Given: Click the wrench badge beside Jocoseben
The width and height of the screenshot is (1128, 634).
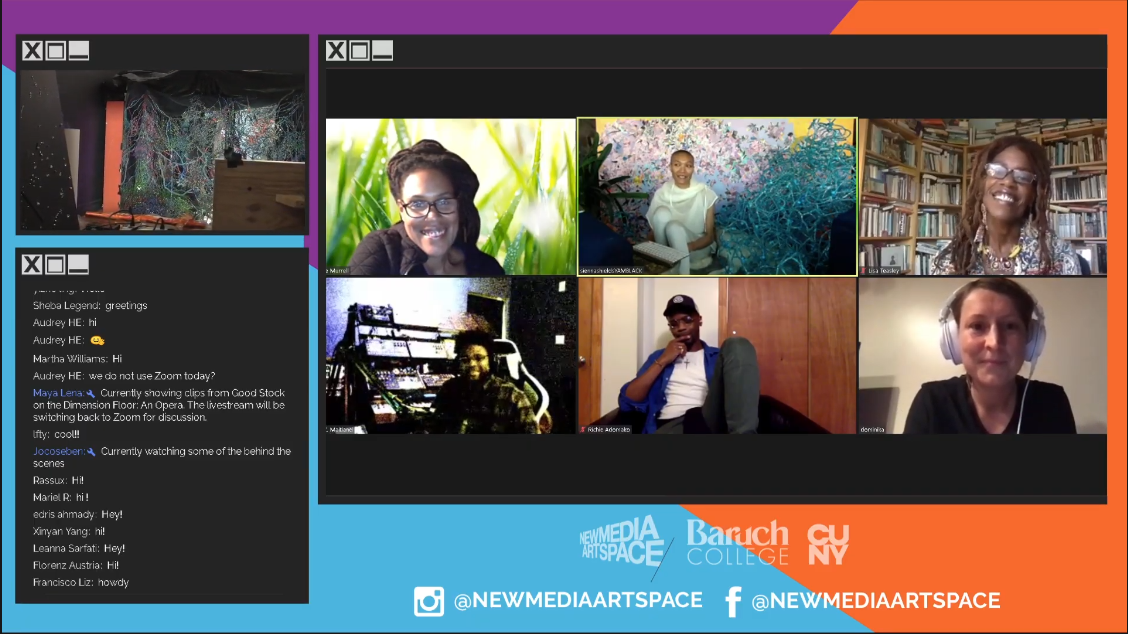Looking at the screenshot, I should pos(91,452).
